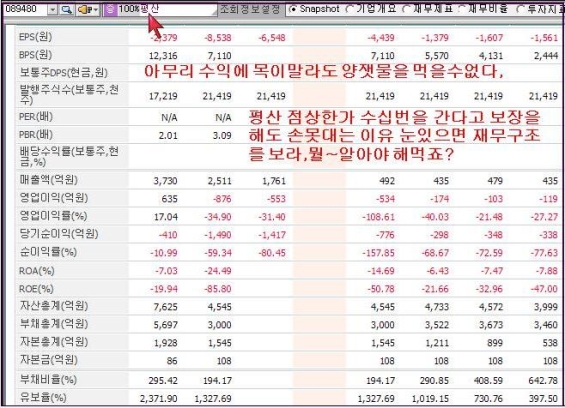565x408 pixels.
Task: Click the 발행주식수(보통주,천주) row label
Action: (69, 94)
